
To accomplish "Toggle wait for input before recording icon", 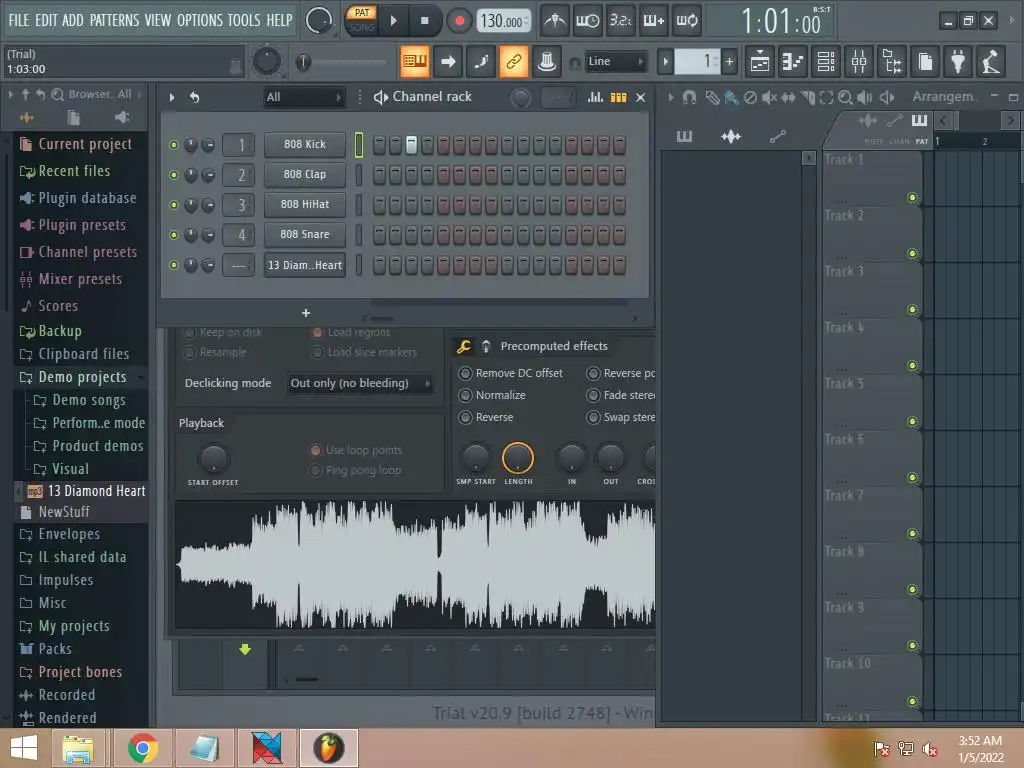I will tap(587, 21).
